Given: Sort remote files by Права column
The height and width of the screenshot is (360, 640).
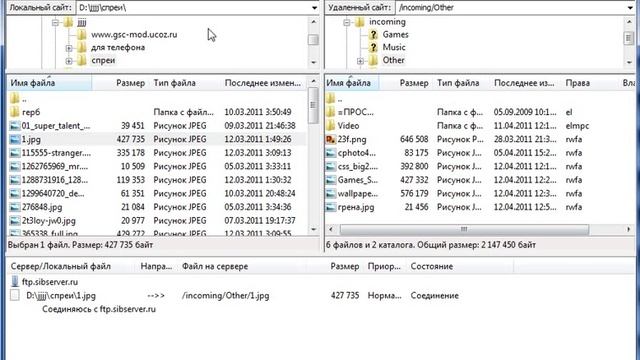Looking at the screenshot, I should [x=590, y=83].
